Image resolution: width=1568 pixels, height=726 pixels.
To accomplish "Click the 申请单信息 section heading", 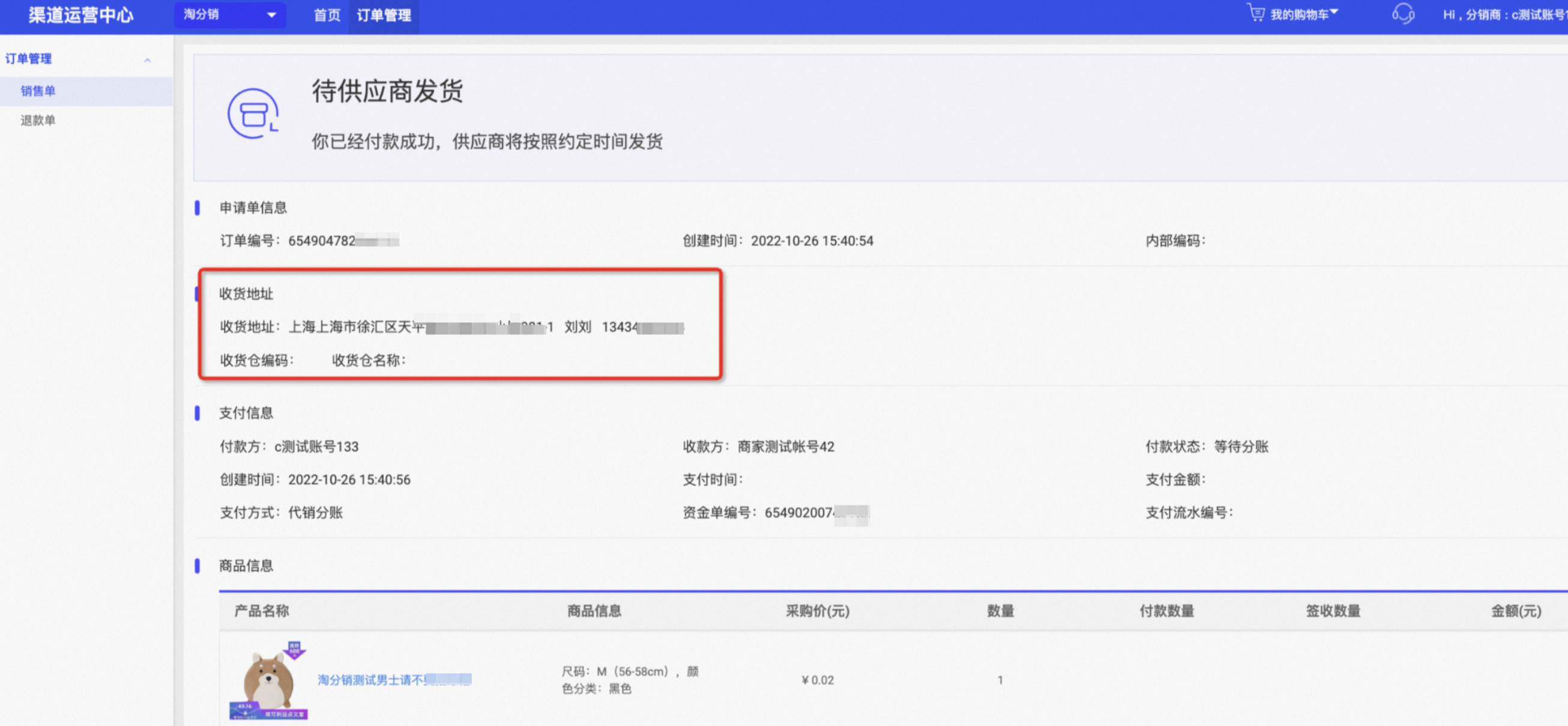I will coord(253,208).
